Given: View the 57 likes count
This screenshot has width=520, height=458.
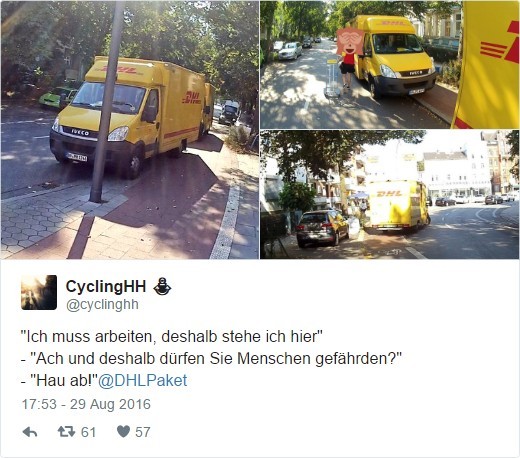Looking at the screenshot, I should coord(143,432).
